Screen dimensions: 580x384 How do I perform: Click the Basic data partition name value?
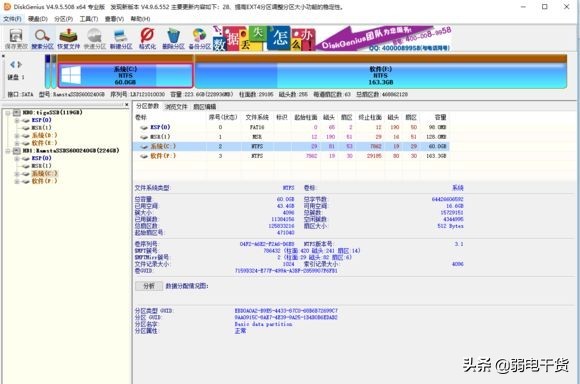click(263, 324)
